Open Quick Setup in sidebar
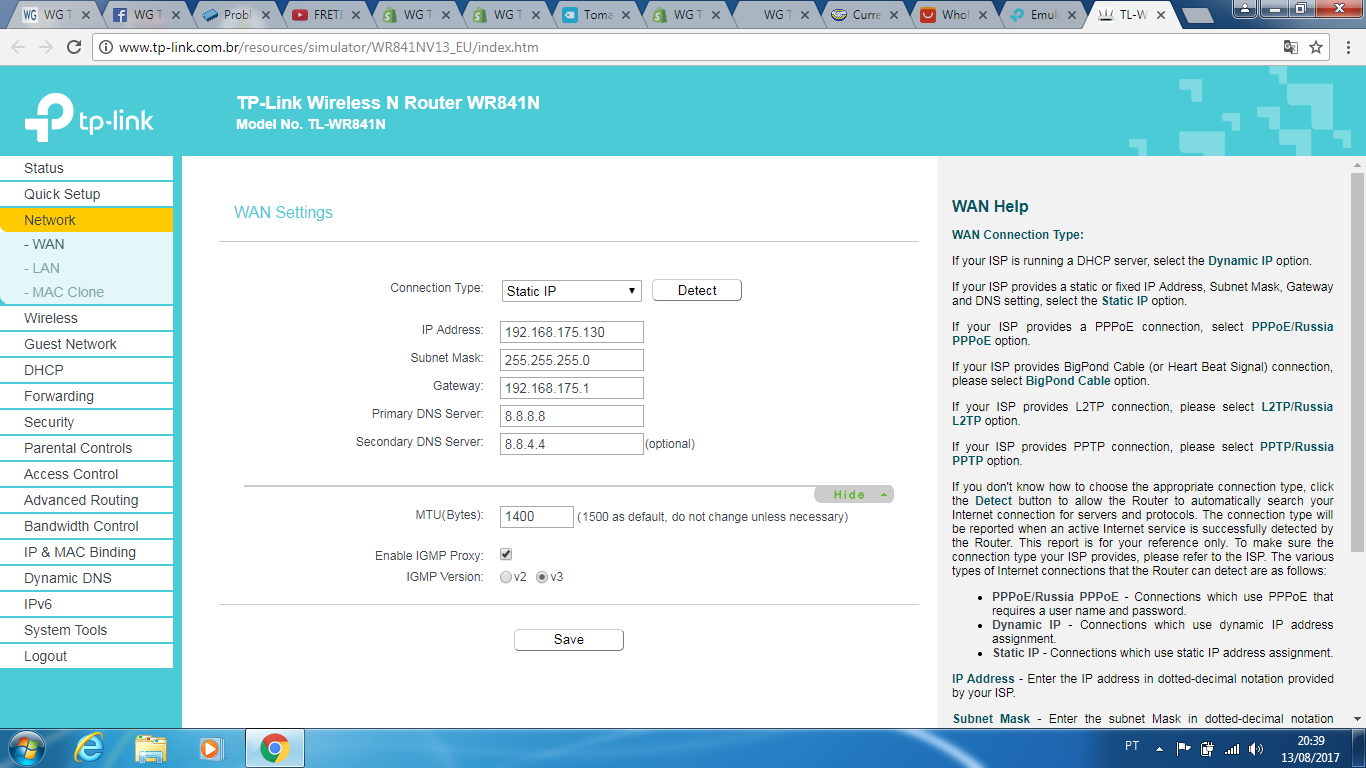 click(86, 194)
